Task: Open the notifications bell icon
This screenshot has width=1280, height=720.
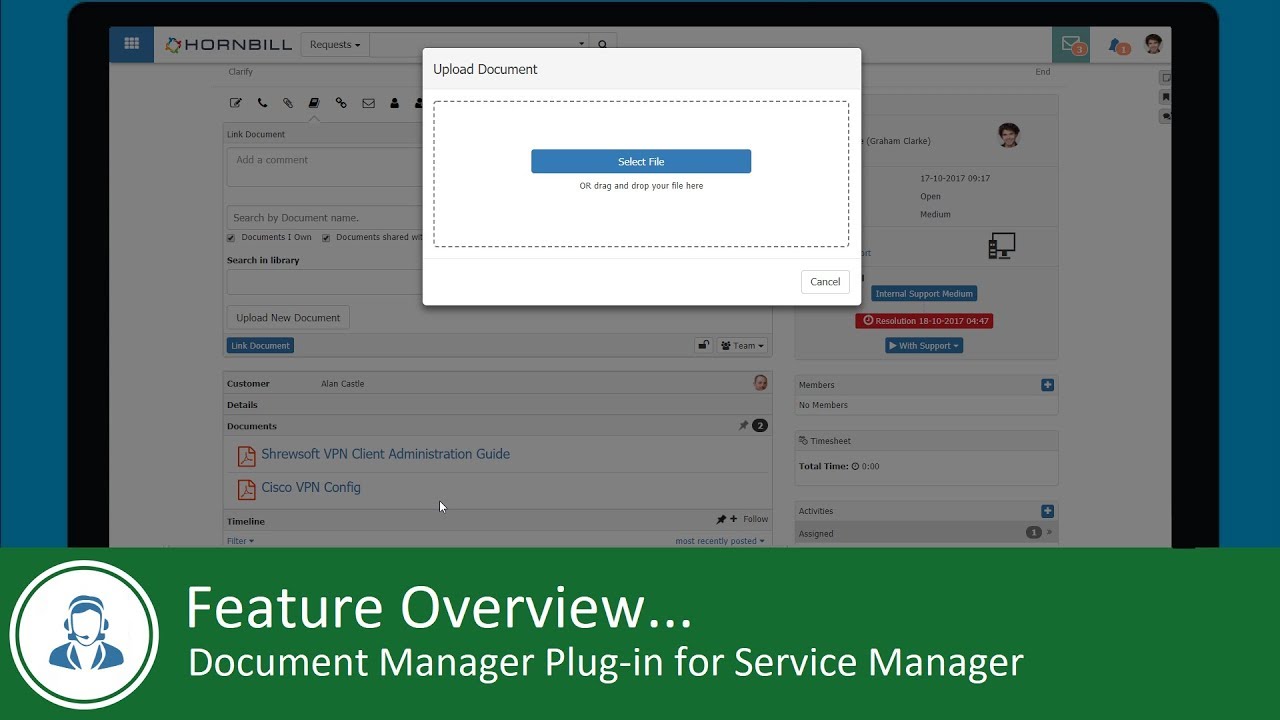Action: (x=1117, y=45)
